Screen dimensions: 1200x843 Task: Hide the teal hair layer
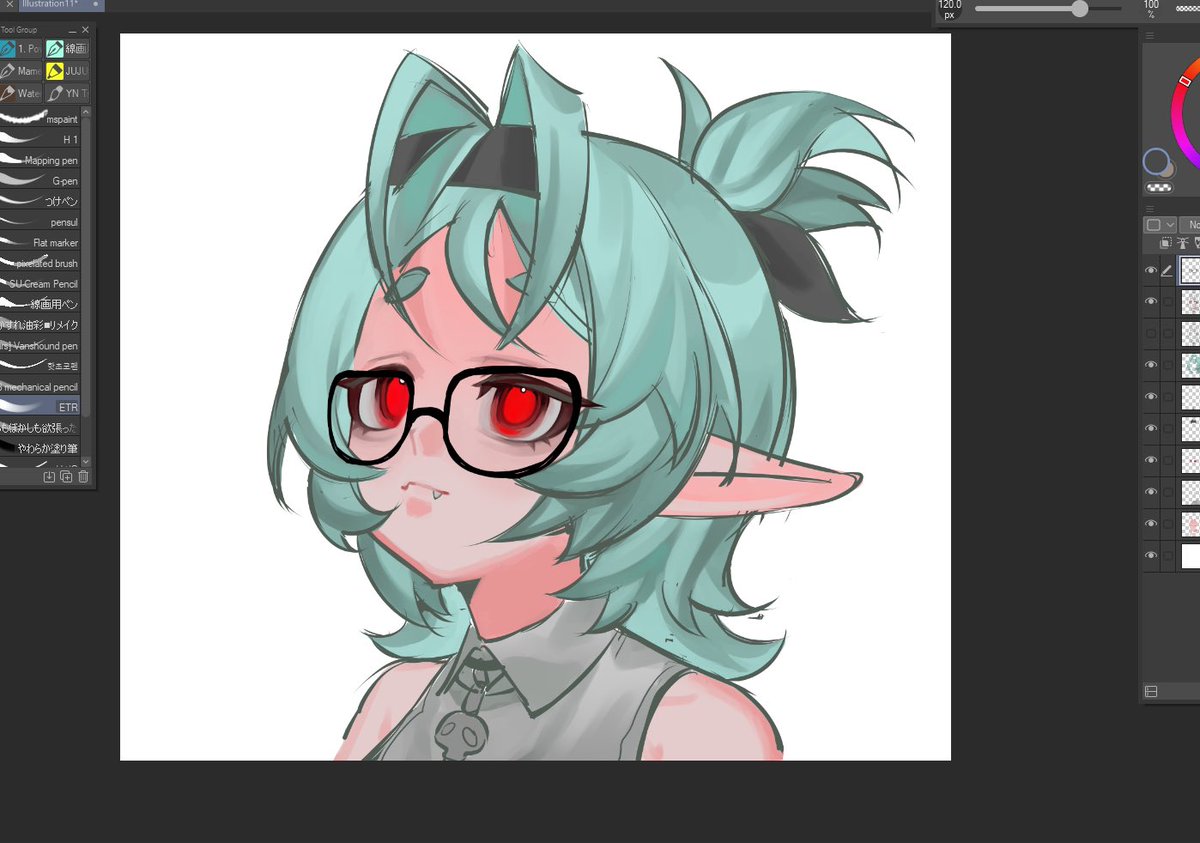coord(1151,365)
